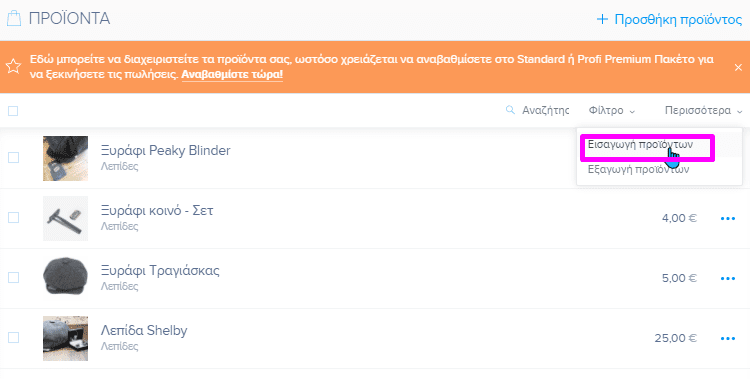Dismiss the orange upgrade banner

pos(738,67)
